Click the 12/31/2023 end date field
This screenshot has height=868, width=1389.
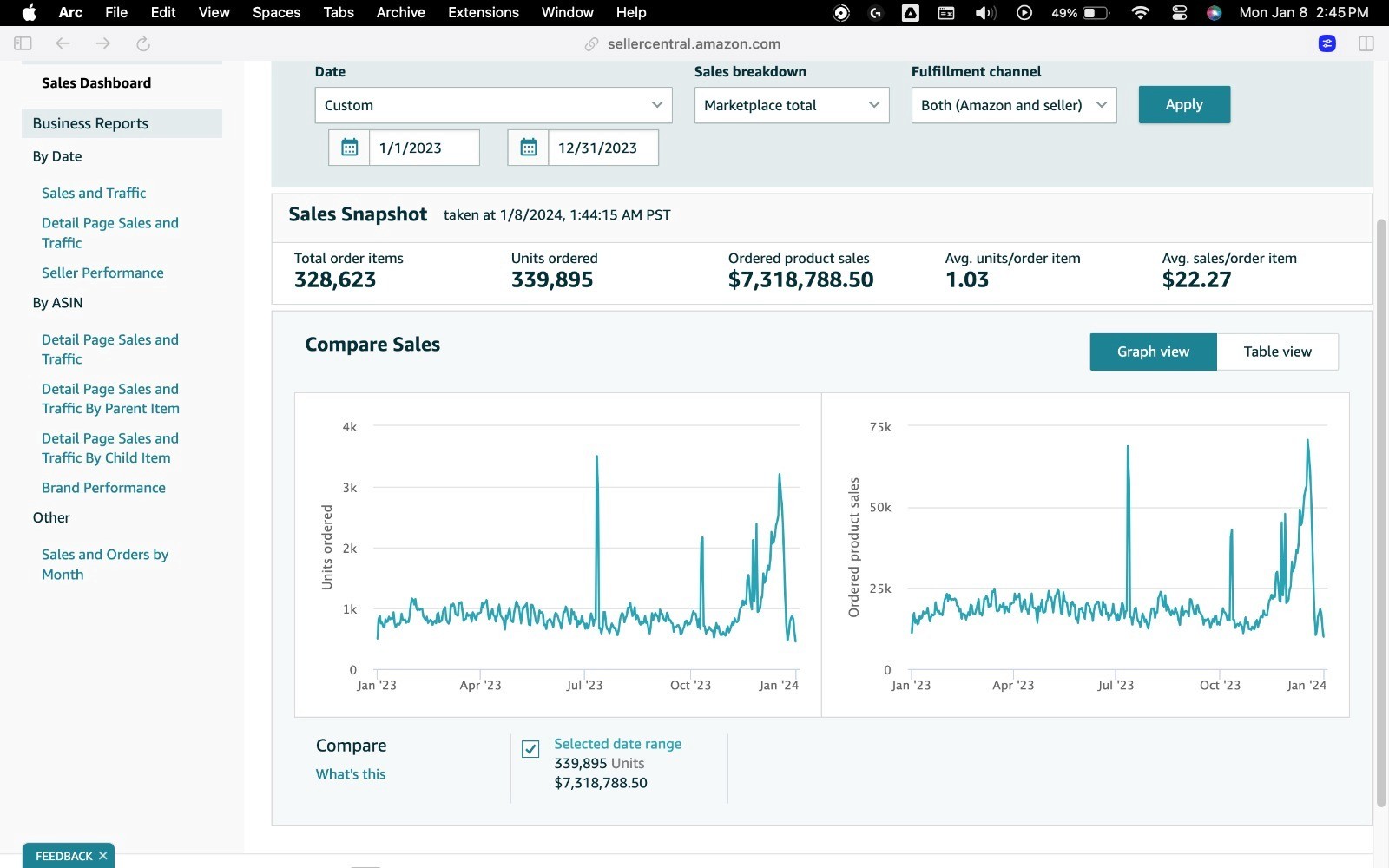tap(603, 148)
